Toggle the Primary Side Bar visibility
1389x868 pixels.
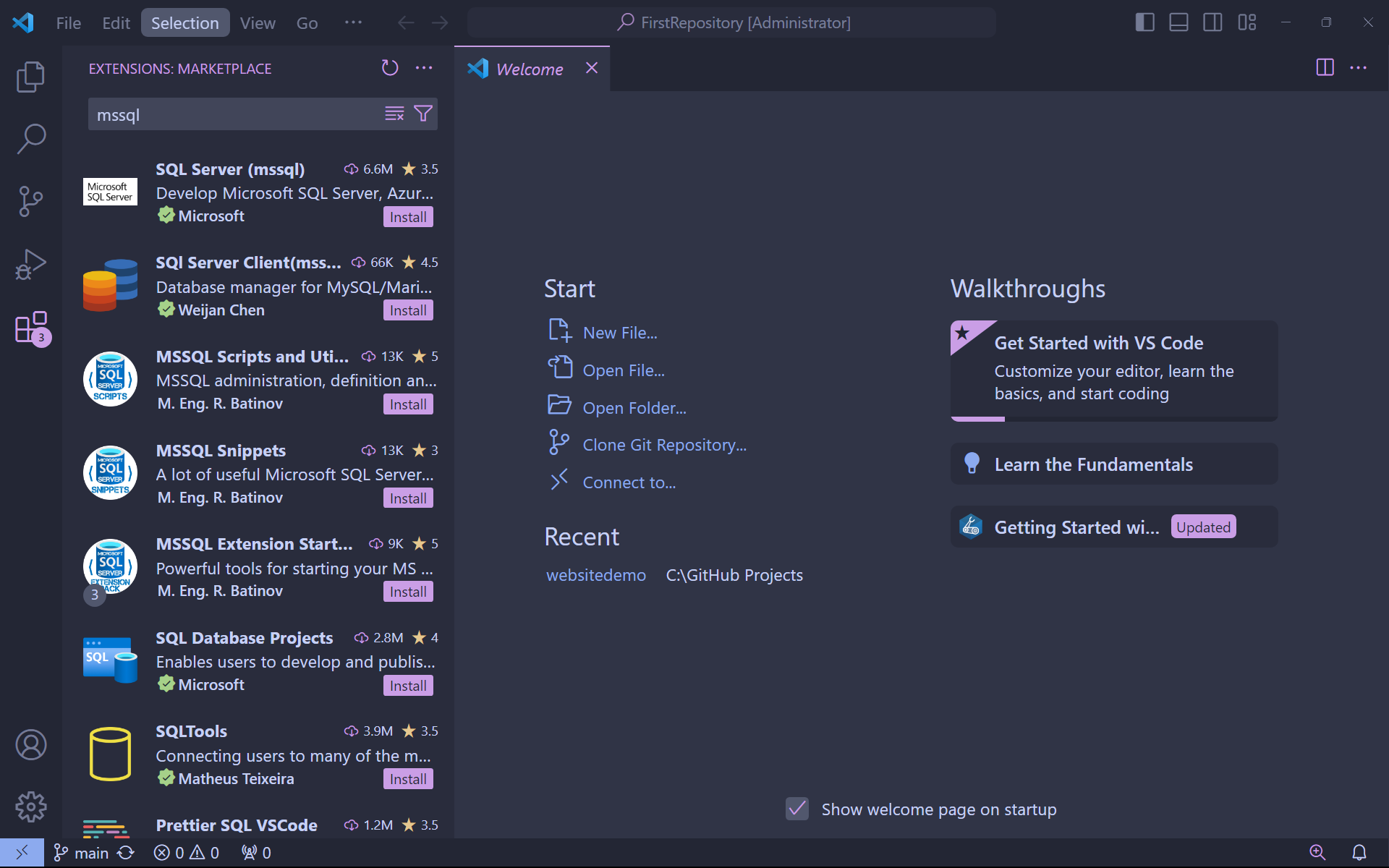point(1144,22)
